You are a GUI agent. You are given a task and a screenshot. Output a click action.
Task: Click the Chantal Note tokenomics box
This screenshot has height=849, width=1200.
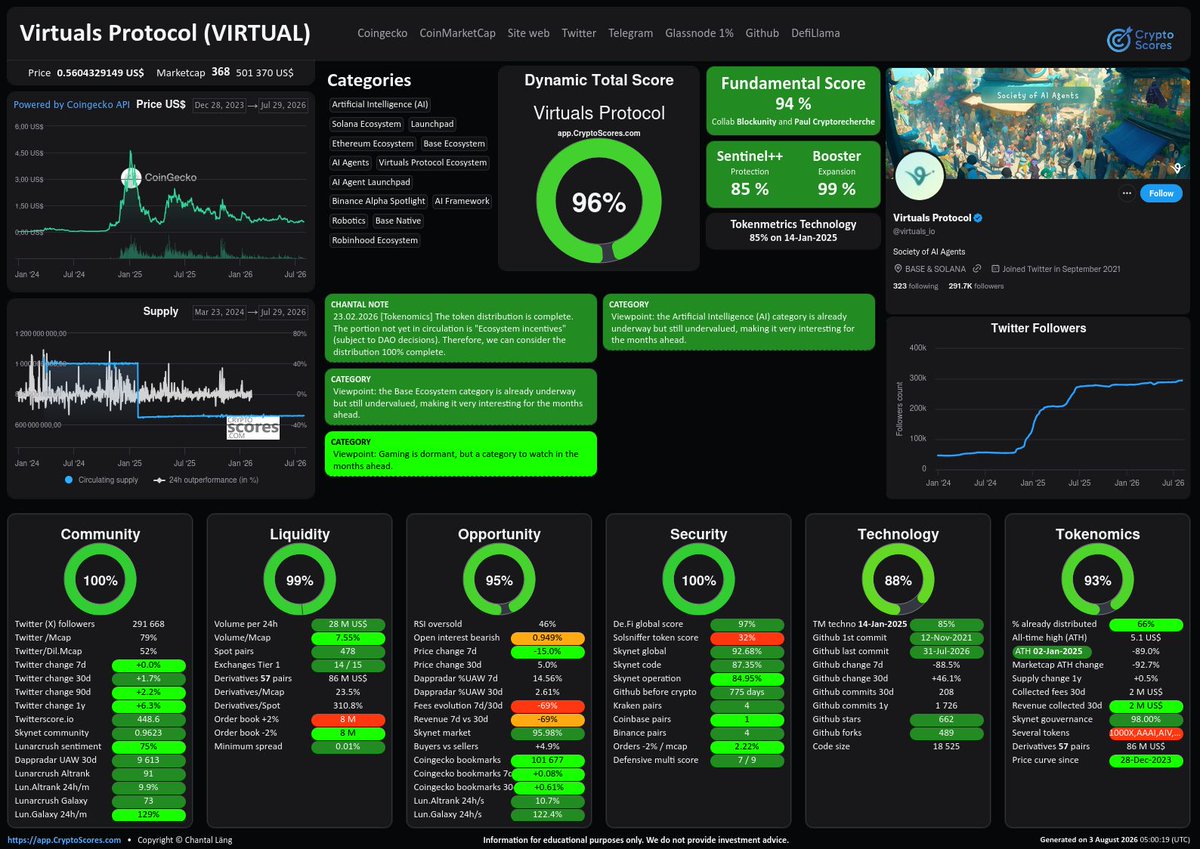[x=461, y=328]
